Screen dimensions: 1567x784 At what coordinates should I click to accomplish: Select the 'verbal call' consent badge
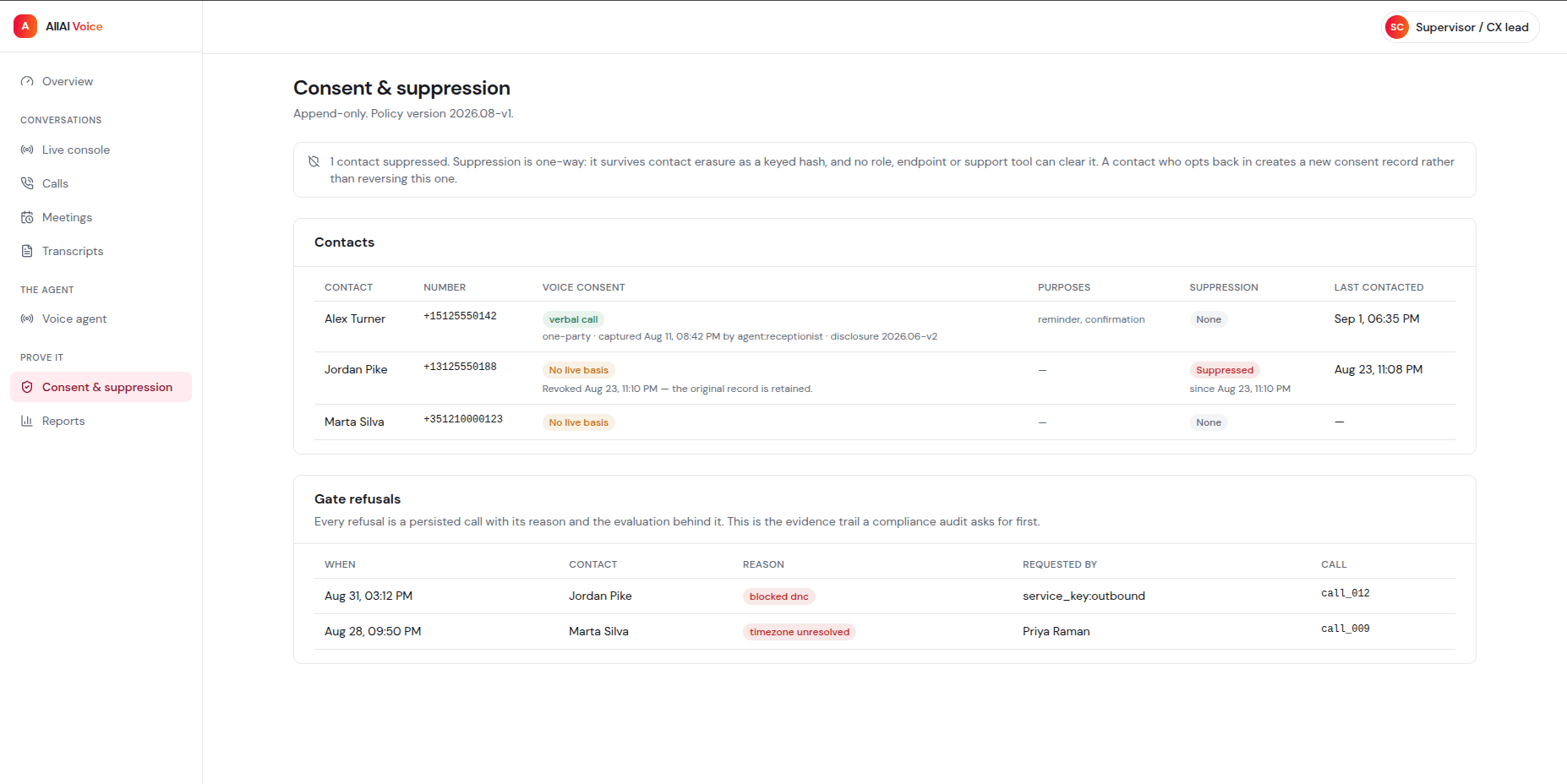pos(573,319)
